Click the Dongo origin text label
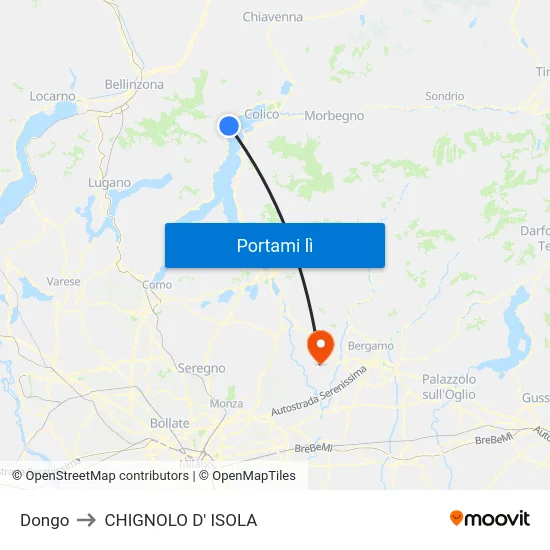This screenshot has height=550, width=550. pyautogui.click(x=45, y=520)
